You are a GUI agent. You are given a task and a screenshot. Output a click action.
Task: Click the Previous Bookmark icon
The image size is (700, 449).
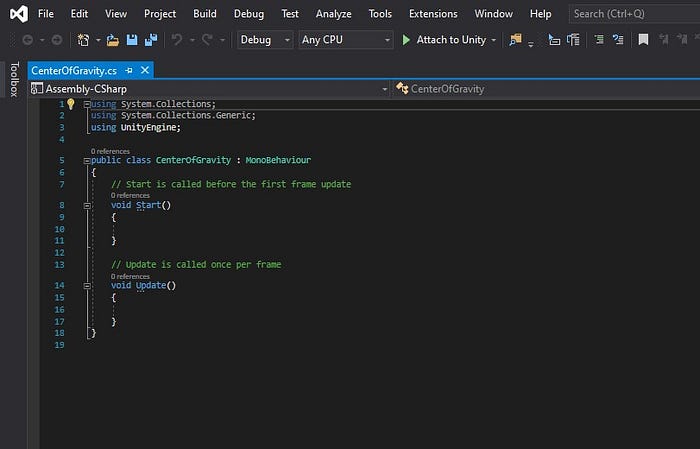point(663,40)
